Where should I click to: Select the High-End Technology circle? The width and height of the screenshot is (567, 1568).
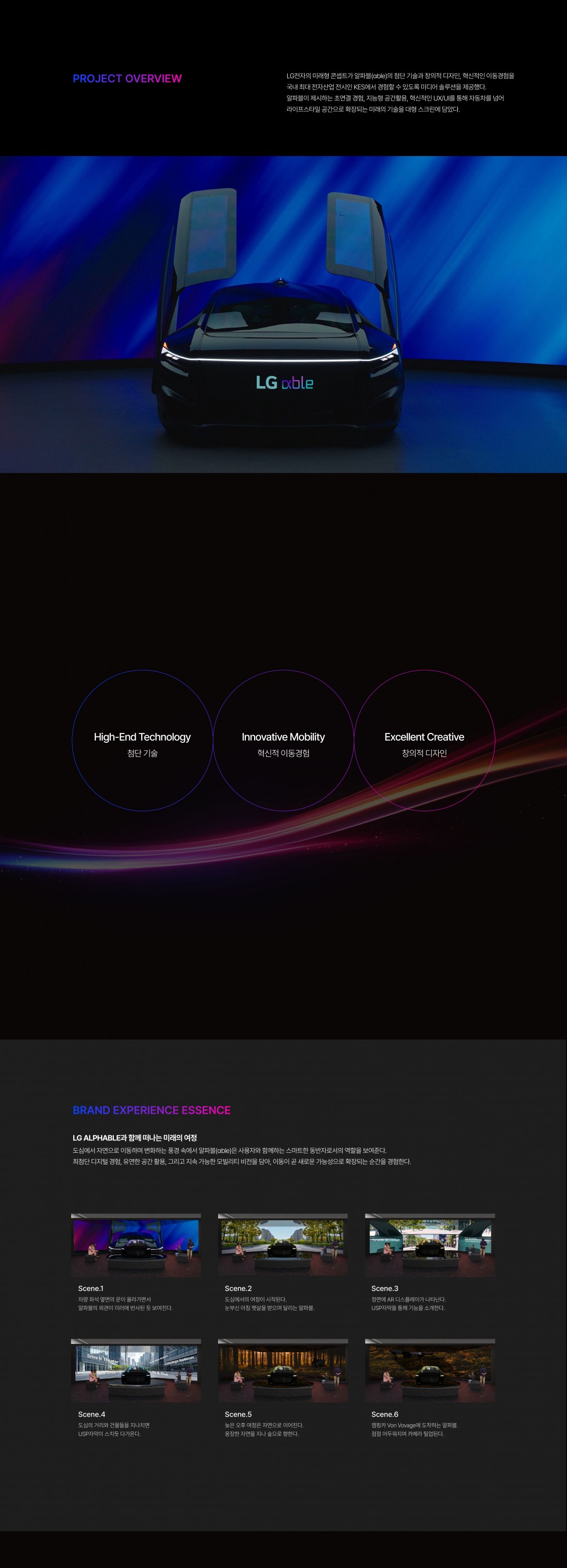pyautogui.click(x=142, y=740)
